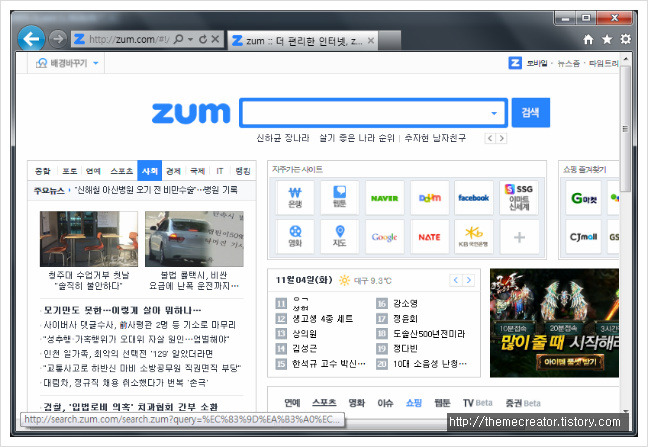Click previous arrow beside trending keywords
The width and height of the screenshot is (648, 447).
pos(490,138)
